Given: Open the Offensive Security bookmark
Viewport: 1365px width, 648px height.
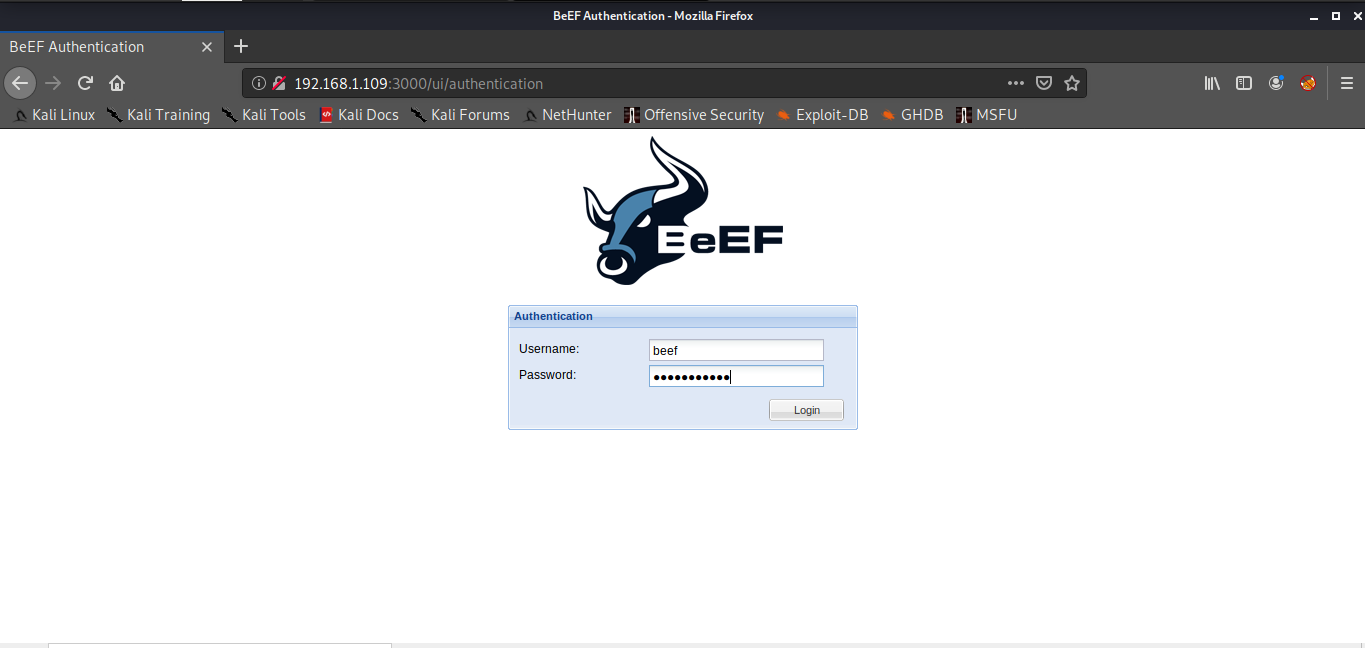Looking at the screenshot, I should (x=694, y=115).
